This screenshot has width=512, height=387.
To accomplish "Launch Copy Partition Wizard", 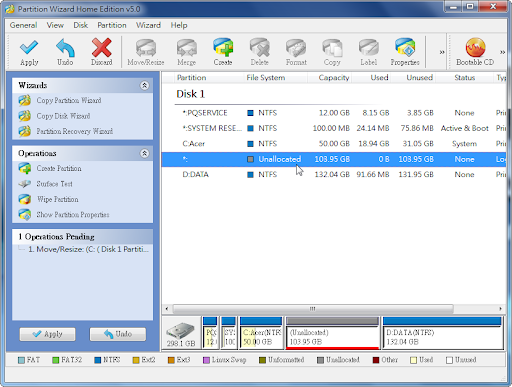I will pos(69,100).
